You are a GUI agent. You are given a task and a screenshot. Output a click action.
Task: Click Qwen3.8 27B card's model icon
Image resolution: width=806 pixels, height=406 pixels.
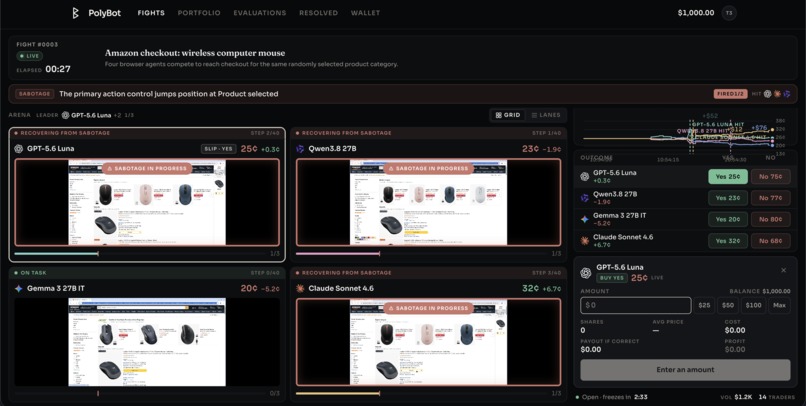(x=300, y=149)
